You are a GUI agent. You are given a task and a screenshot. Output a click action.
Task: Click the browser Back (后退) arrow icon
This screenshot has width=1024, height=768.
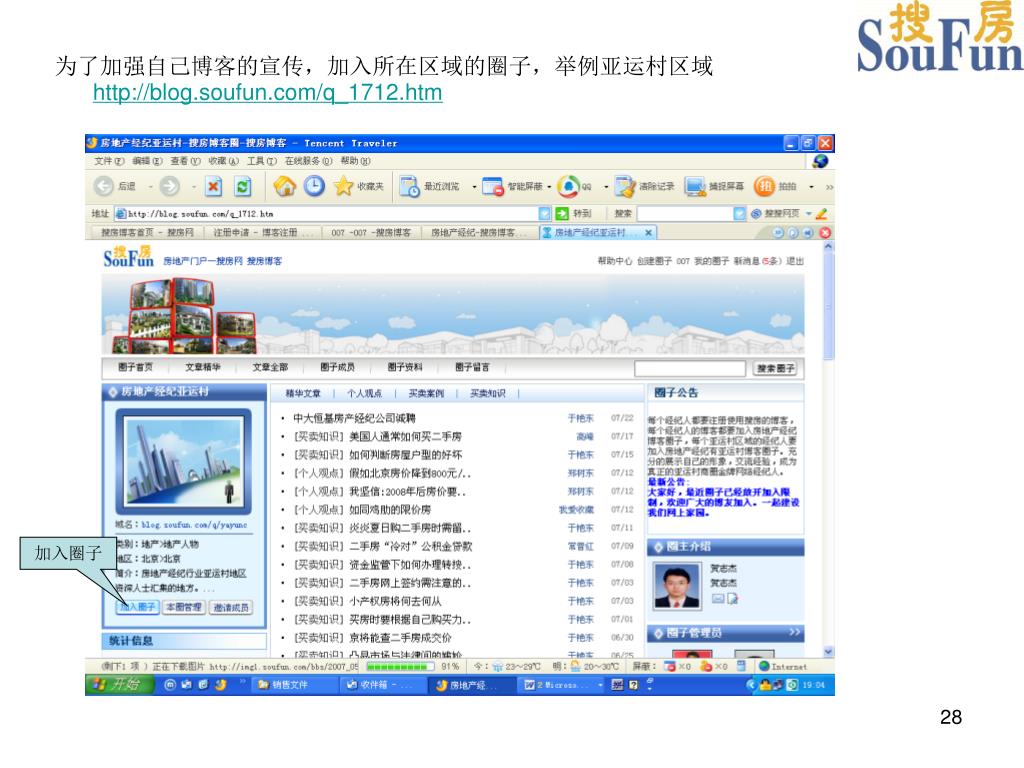[104, 187]
